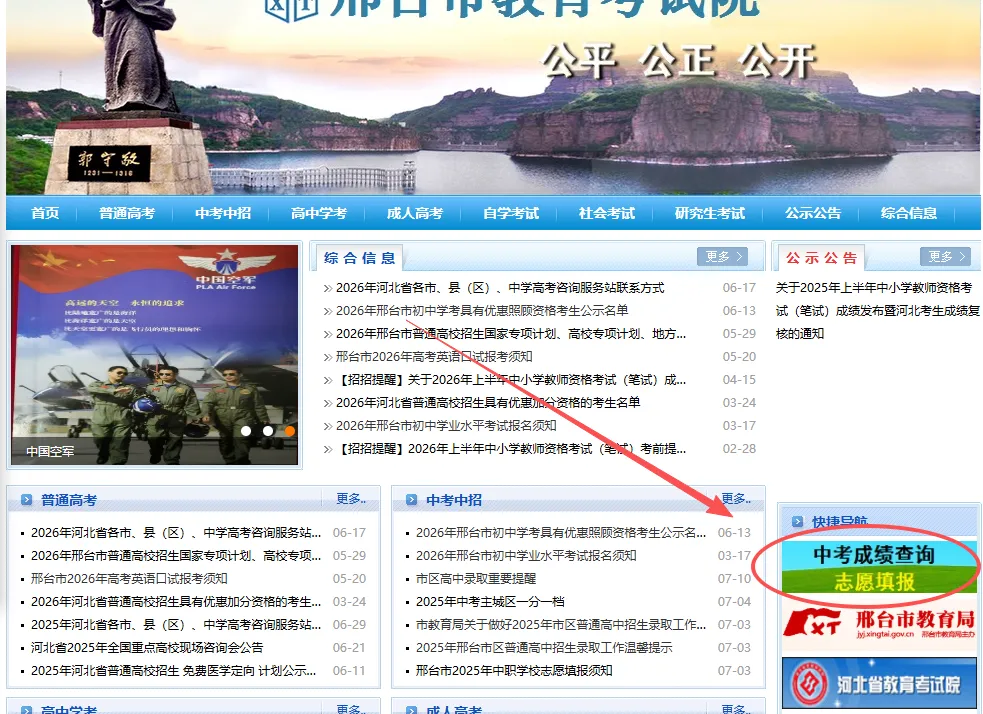Open the 中考中招 navigation menu item
The image size is (983, 714).
click(223, 213)
